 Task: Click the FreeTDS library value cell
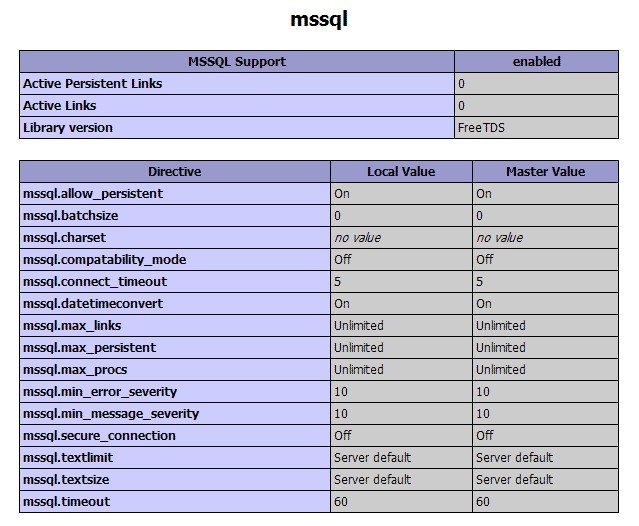click(536, 128)
